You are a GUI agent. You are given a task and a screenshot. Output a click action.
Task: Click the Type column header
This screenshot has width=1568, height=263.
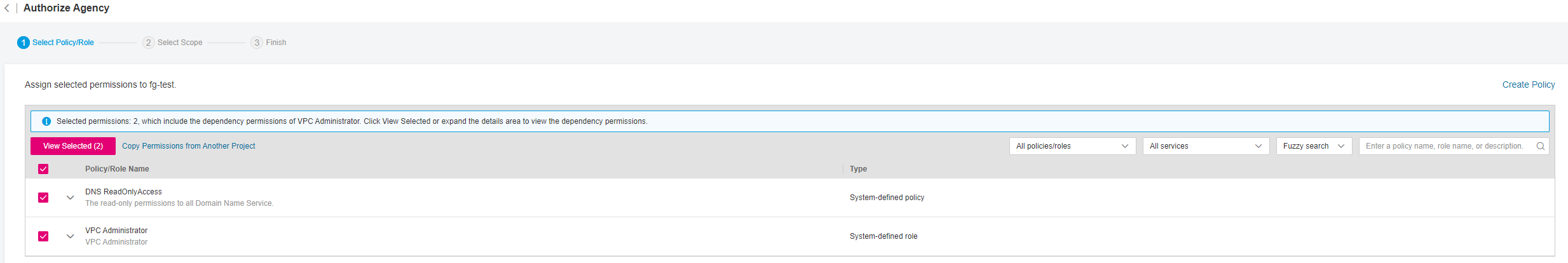pyautogui.click(x=858, y=169)
